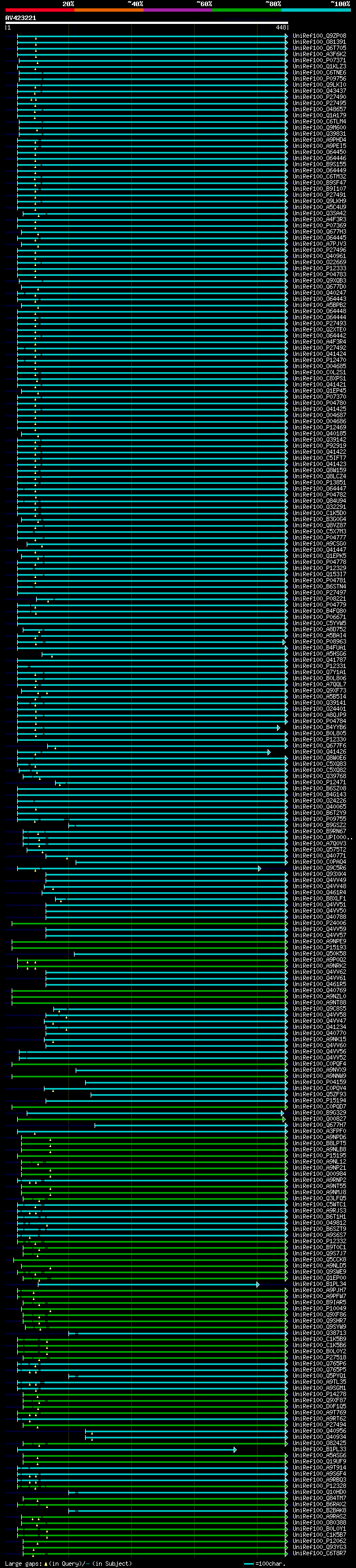Image resolution: width=356 pixels, height=1568 pixels.
Task: Select the UniRef100_P27495 label
Action: (x=319, y=103)
